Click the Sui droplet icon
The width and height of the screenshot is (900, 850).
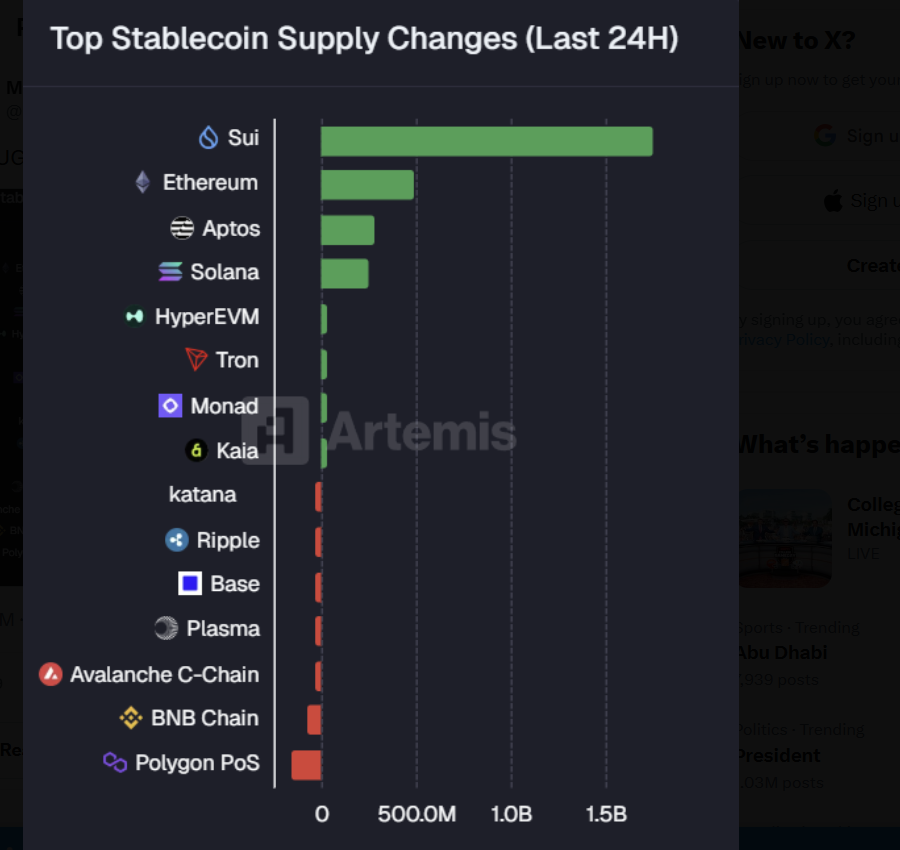tap(208, 138)
